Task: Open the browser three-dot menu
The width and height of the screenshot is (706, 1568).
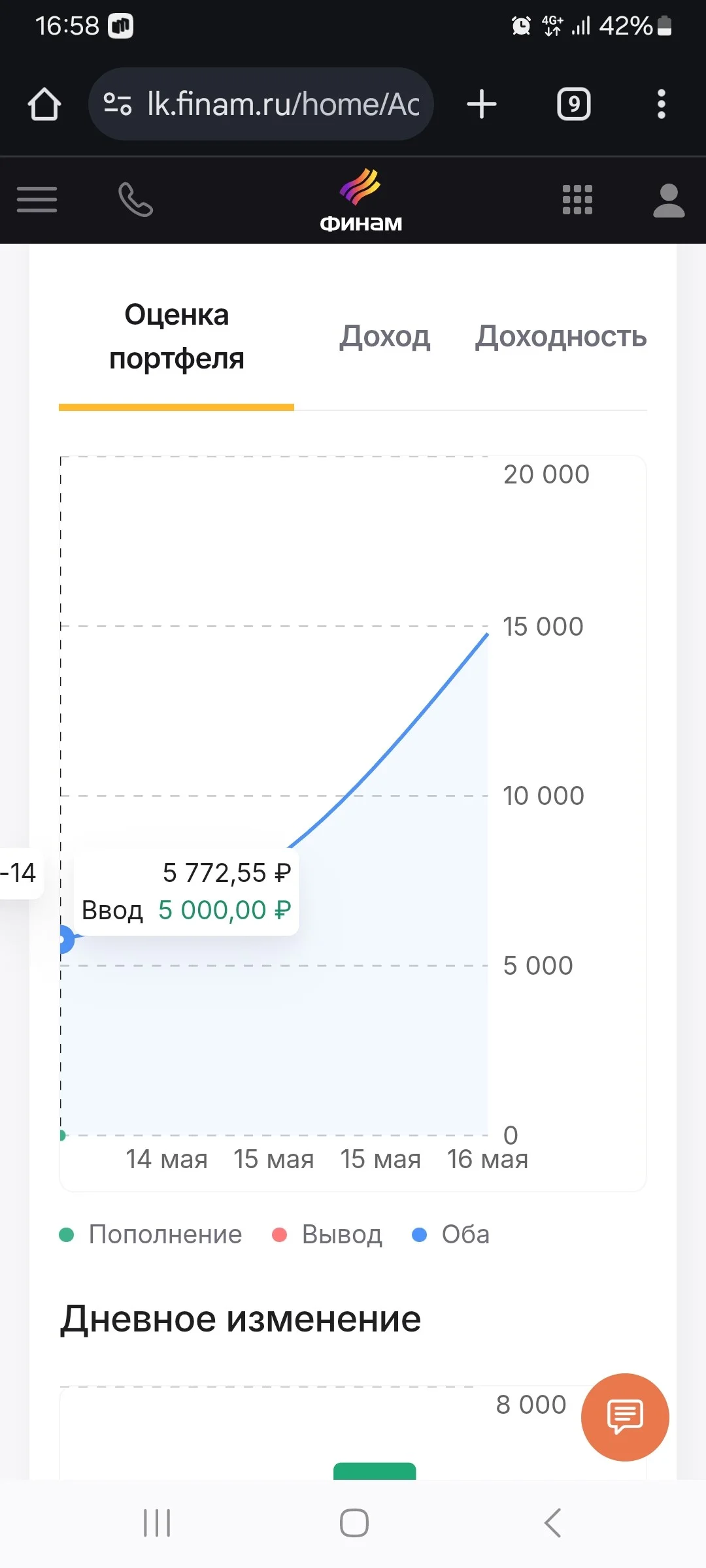Action: tap(662, 105)
